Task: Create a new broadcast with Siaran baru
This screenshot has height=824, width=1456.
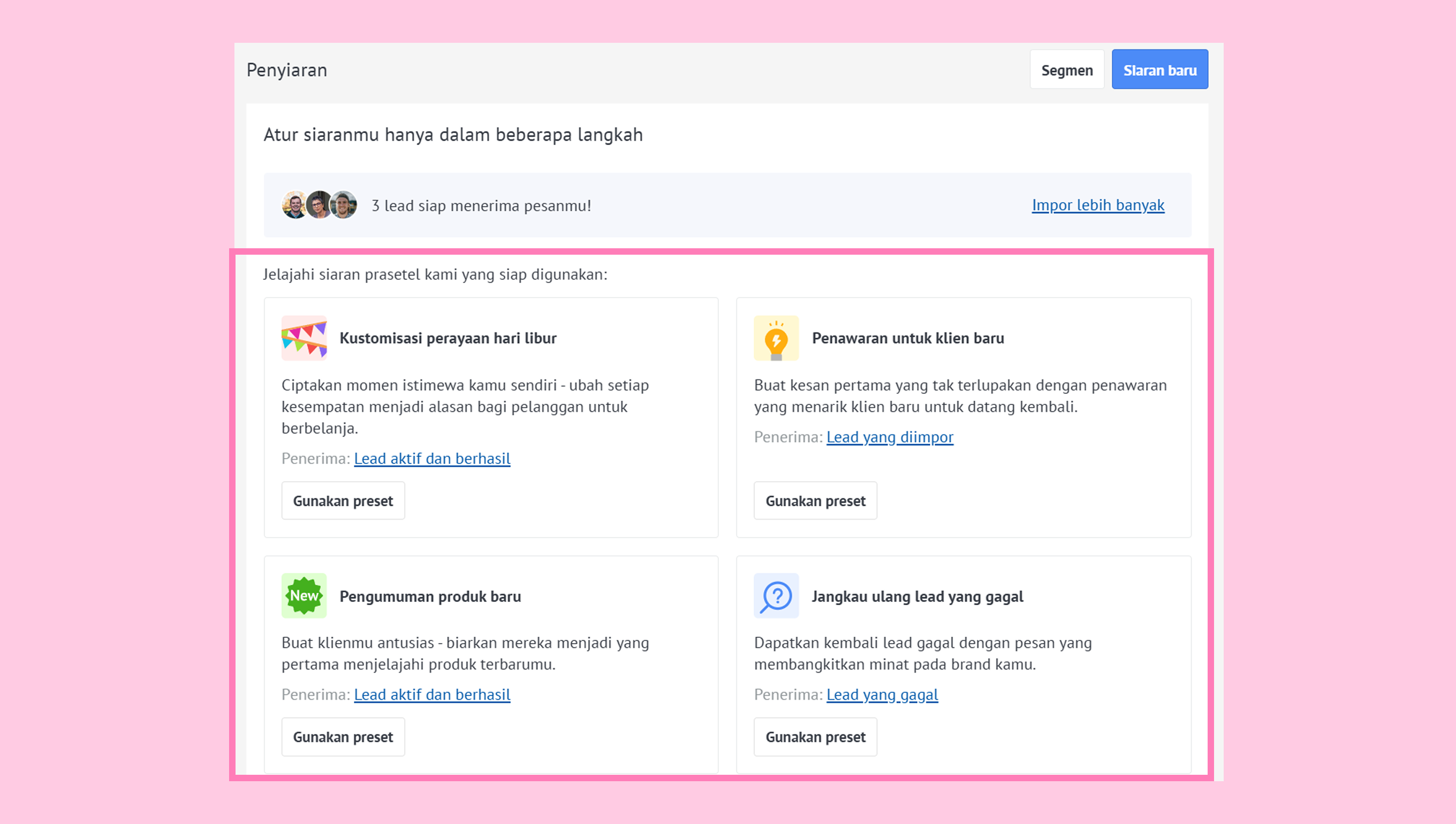Action: pos(1160,70)
